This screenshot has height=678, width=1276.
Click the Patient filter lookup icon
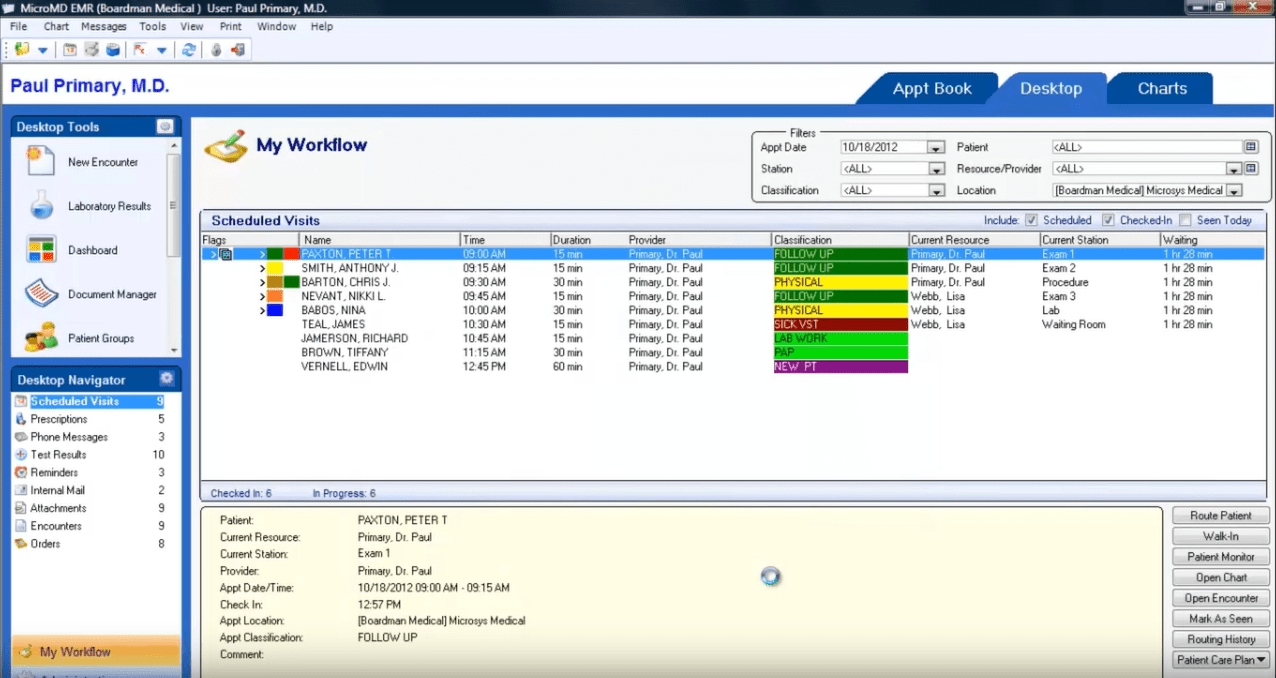[1250, 147]
